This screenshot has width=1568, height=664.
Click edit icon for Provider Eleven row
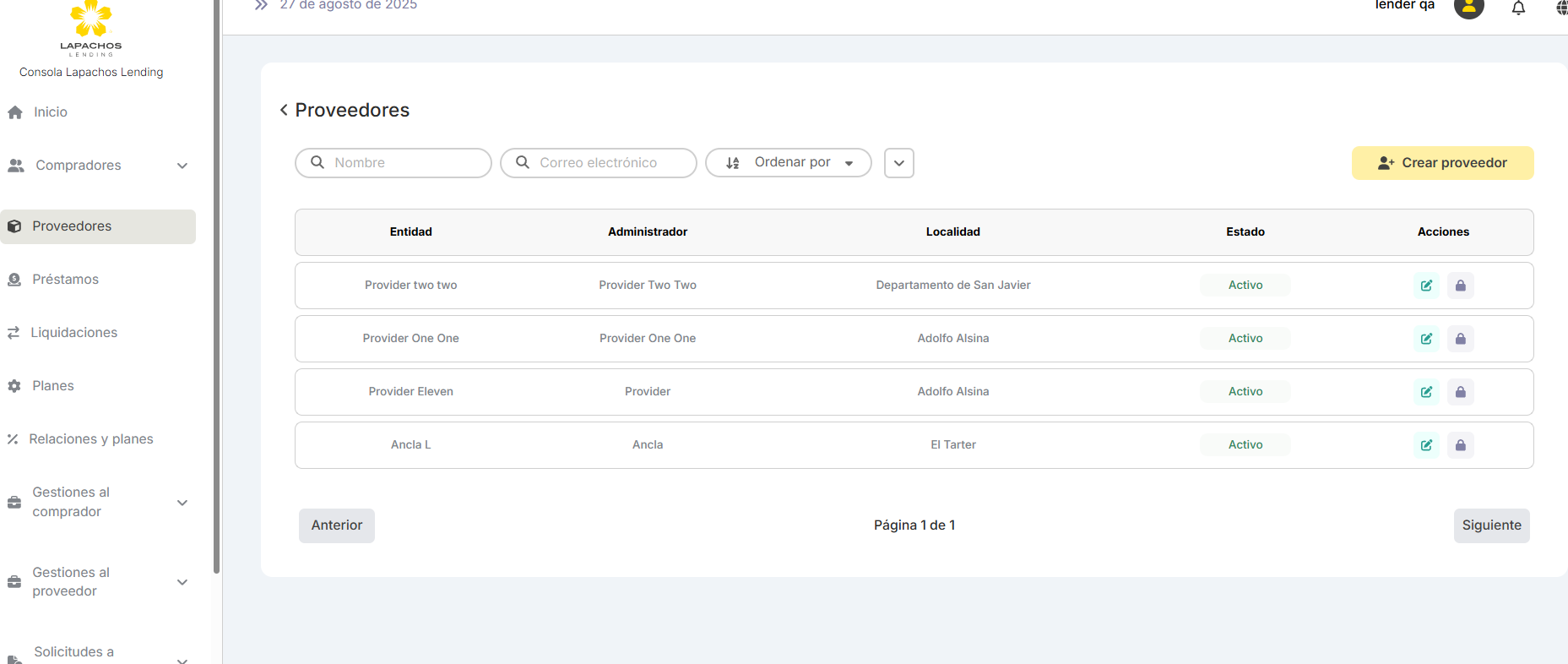tap(1426, 392)
